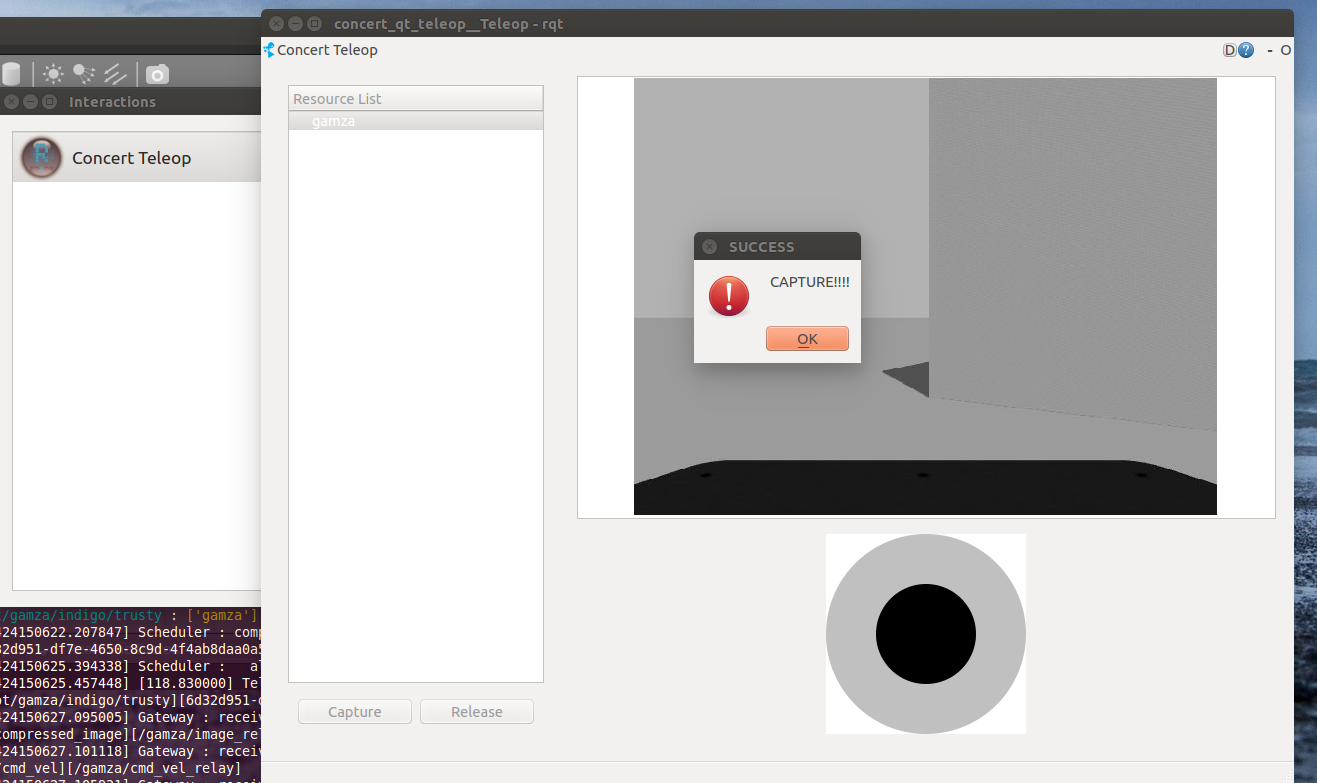Open the blue question mark help icon
Viewport: 1317px width, 783px height.
coord(1246,50)
